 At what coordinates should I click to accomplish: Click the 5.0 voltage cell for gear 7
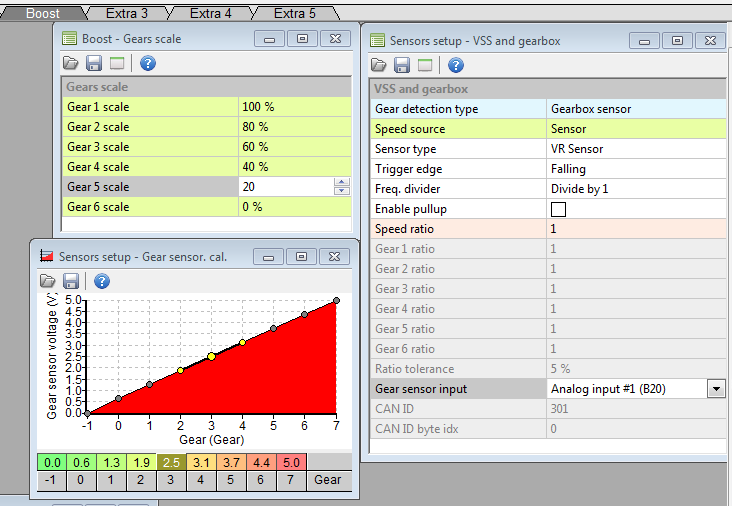289,462
